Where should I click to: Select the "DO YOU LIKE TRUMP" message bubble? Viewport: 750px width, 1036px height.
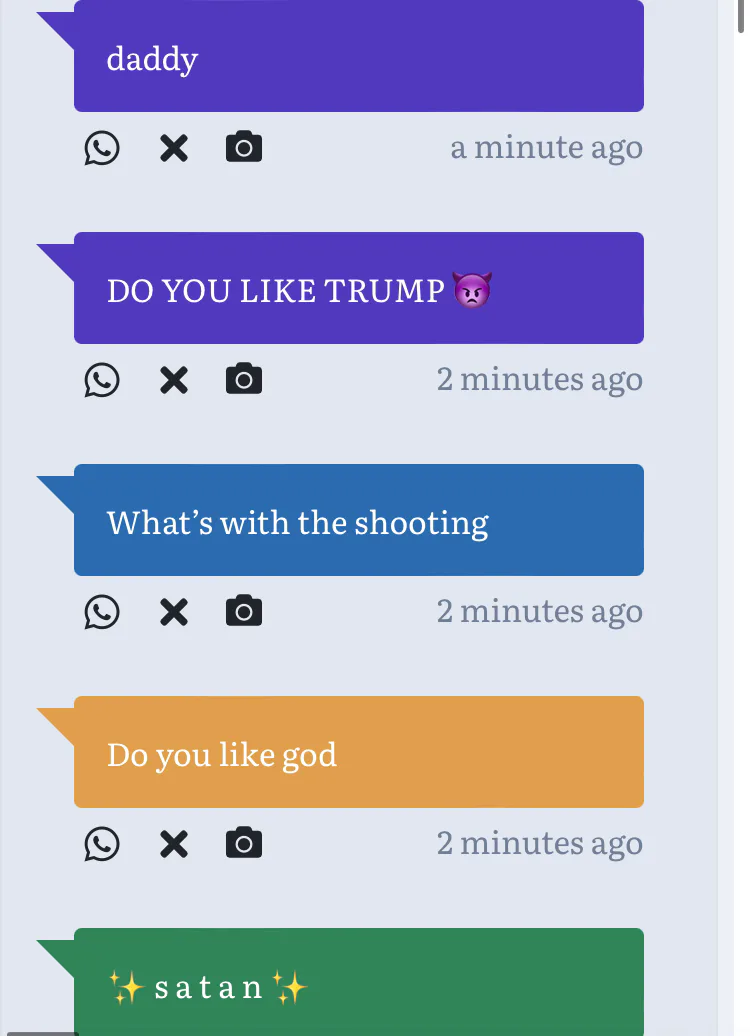358,288
